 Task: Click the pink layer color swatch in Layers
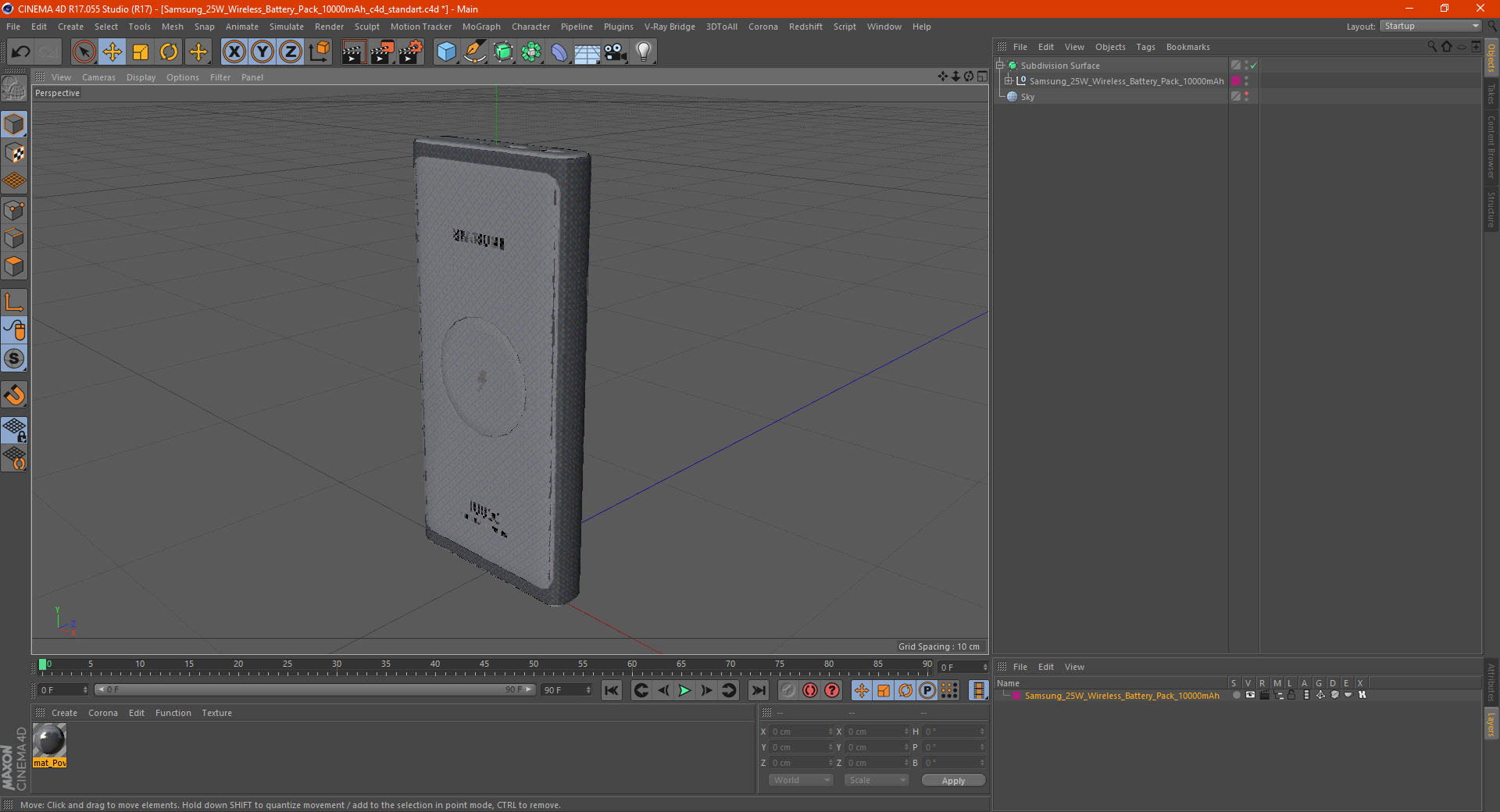pyautogui.click(x=1016, y=696)
